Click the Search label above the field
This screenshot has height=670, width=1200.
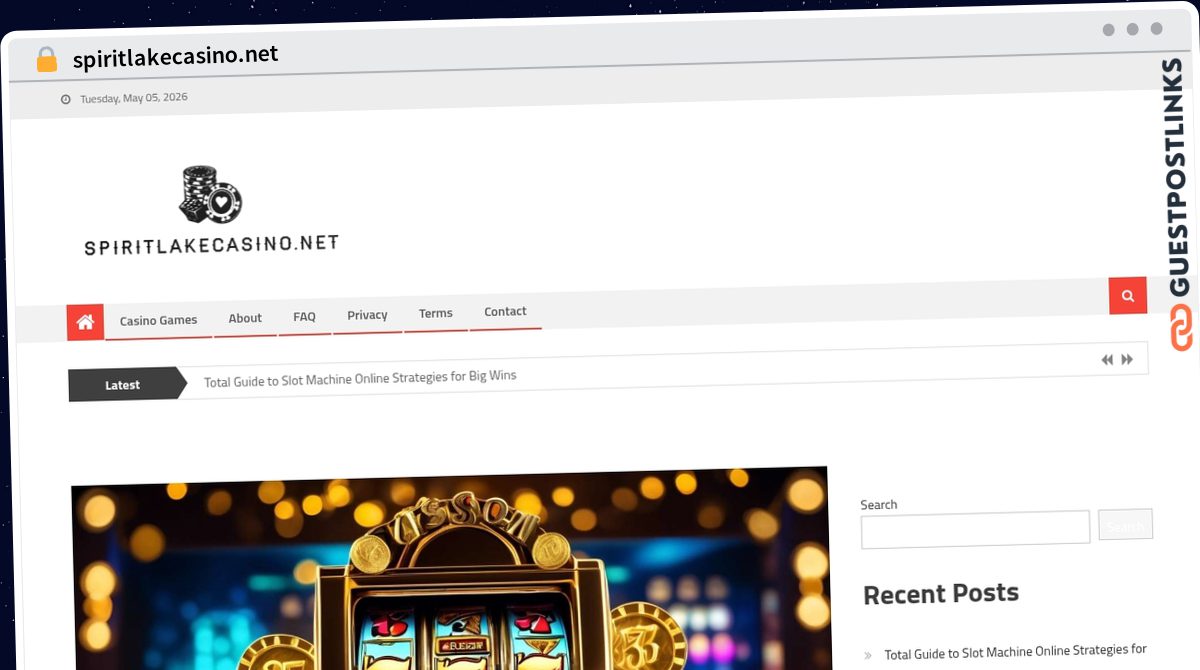(878, 505)
